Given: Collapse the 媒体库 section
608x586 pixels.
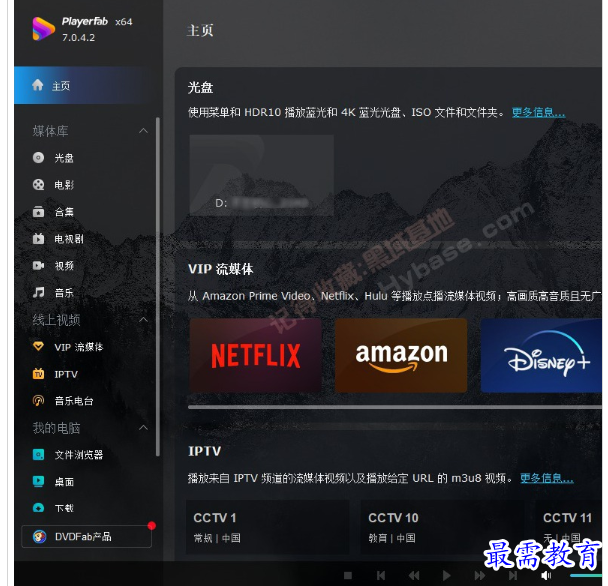Looking at the screenshot, I should click(x=143, y=131).
